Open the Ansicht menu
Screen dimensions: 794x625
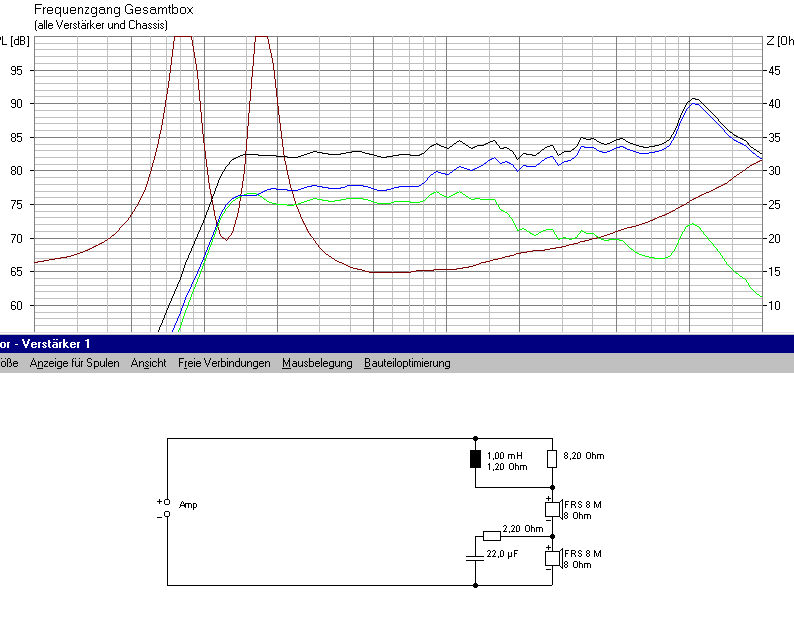pyautogui.click(x=148, y=363)
